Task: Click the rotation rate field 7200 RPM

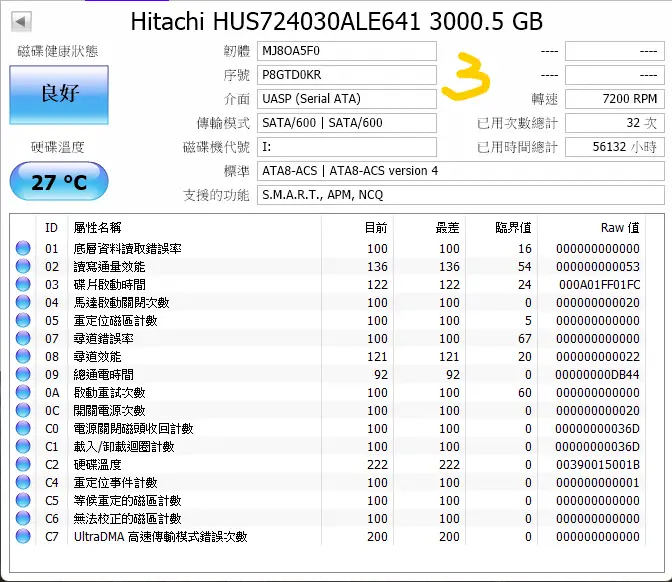Action: 615,99
